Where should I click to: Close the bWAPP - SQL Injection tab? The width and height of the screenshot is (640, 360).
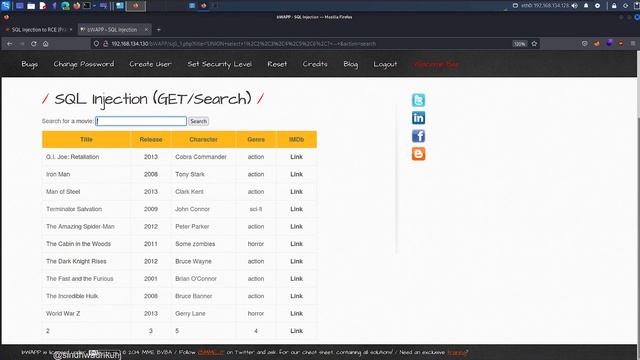click(x=146, y=29)
